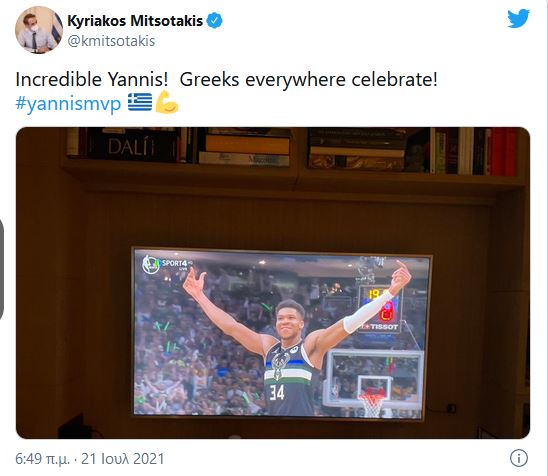The height and width of the screenshot is (476, 548).
Task: Open the embedded TV photo
Action: click(273, 283)
